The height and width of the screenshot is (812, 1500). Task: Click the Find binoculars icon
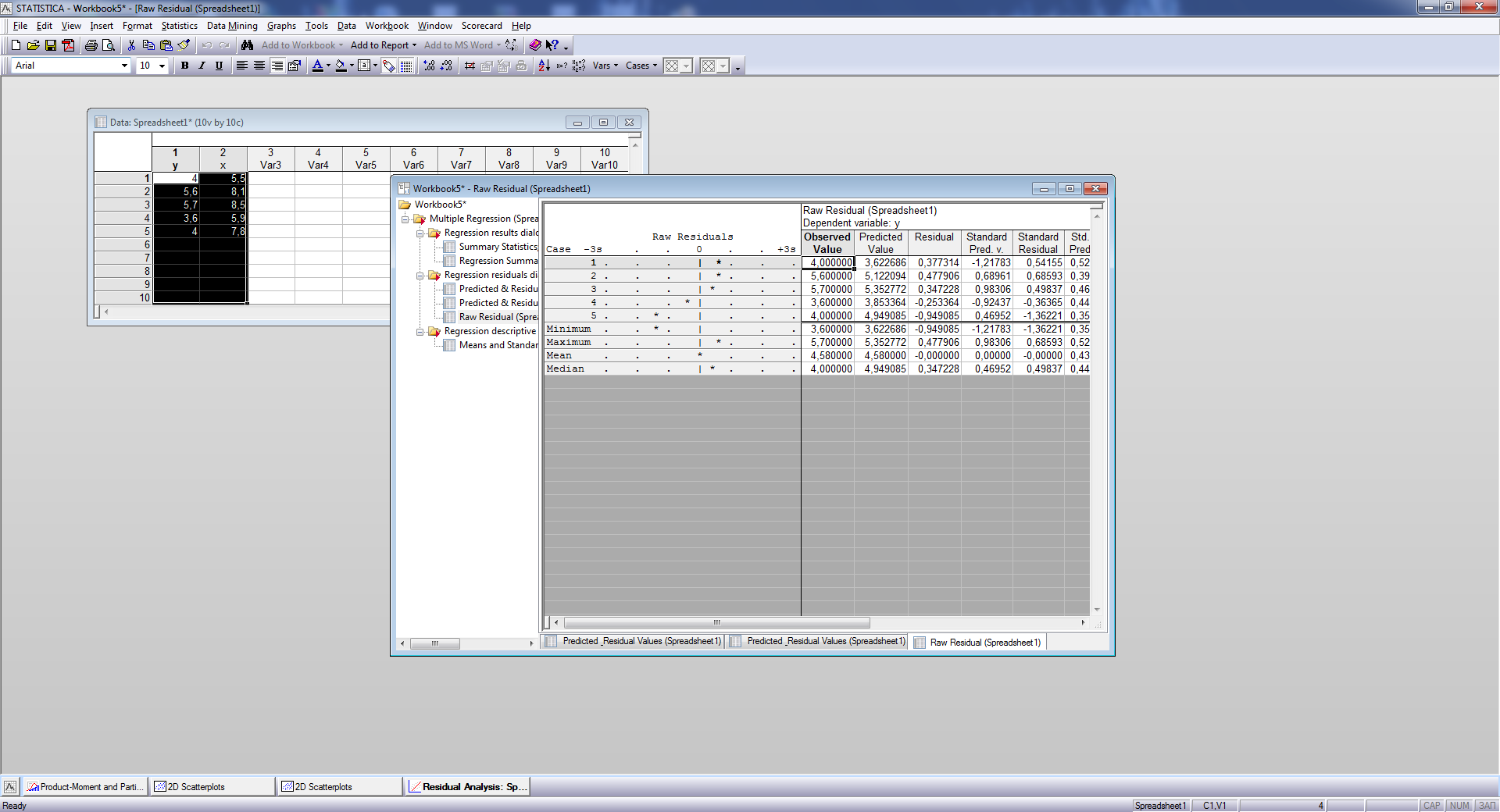248,45
